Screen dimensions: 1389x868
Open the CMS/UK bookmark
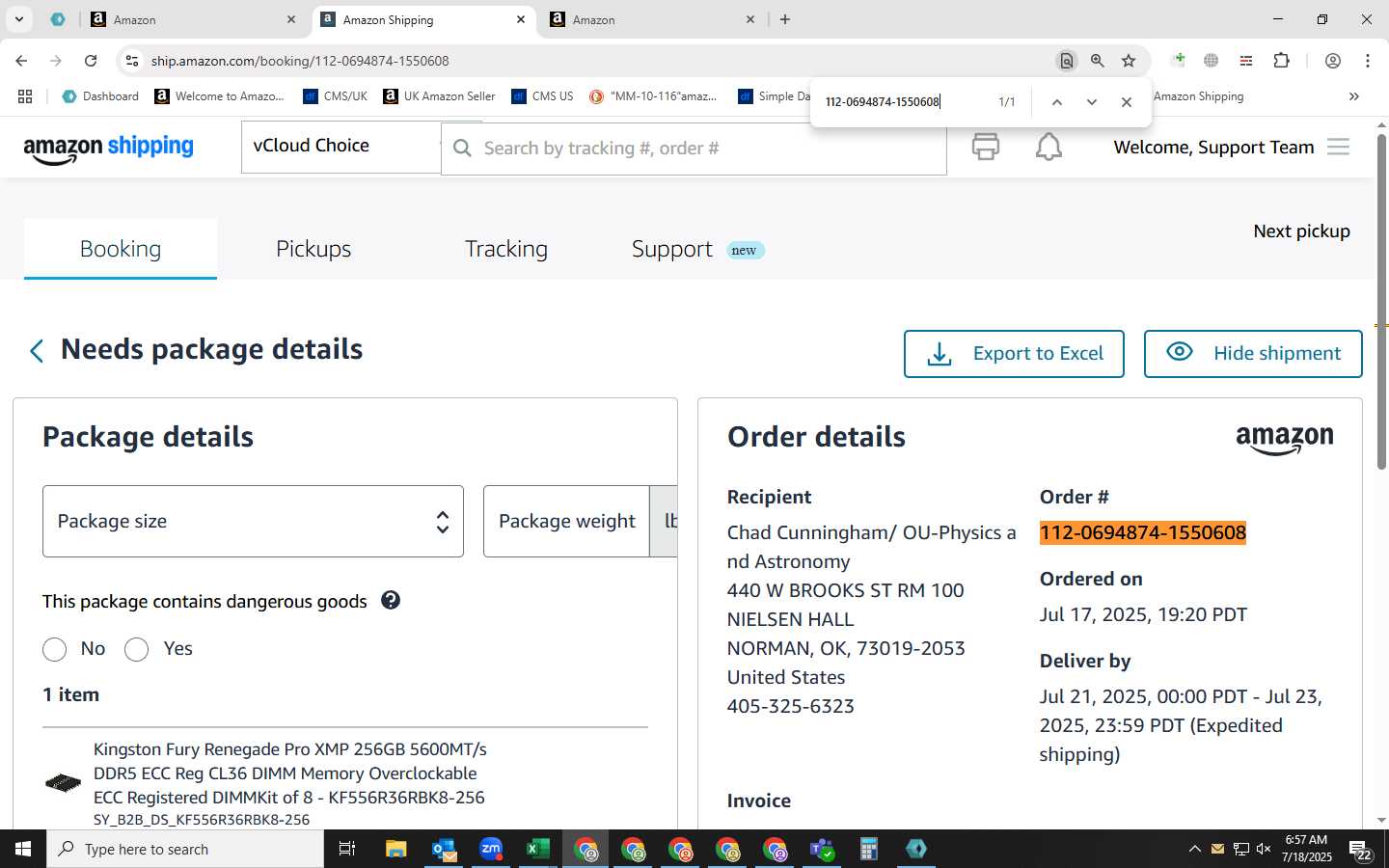(335, 96)
